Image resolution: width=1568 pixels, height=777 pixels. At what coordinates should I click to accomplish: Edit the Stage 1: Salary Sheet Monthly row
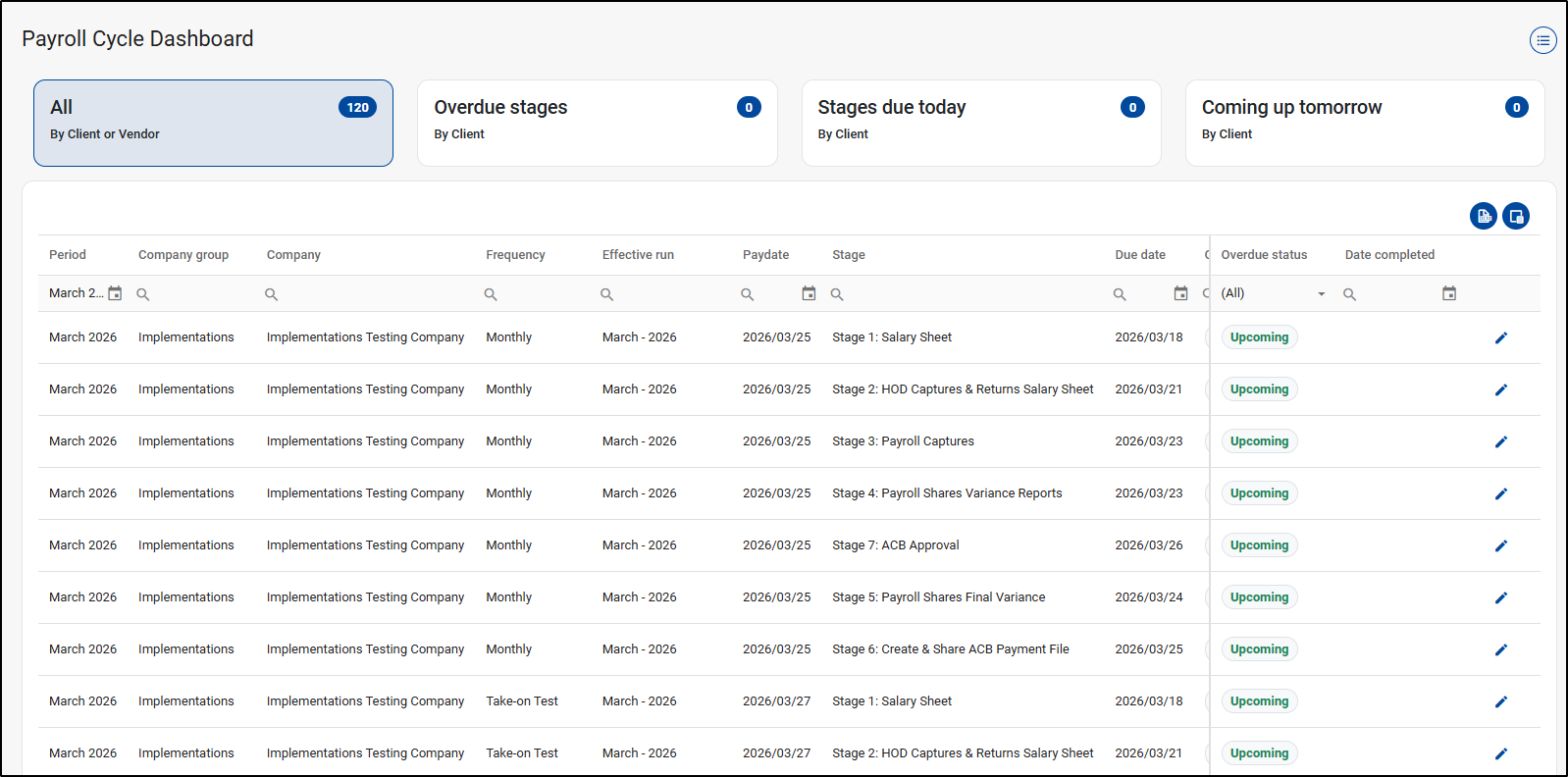1500,337
